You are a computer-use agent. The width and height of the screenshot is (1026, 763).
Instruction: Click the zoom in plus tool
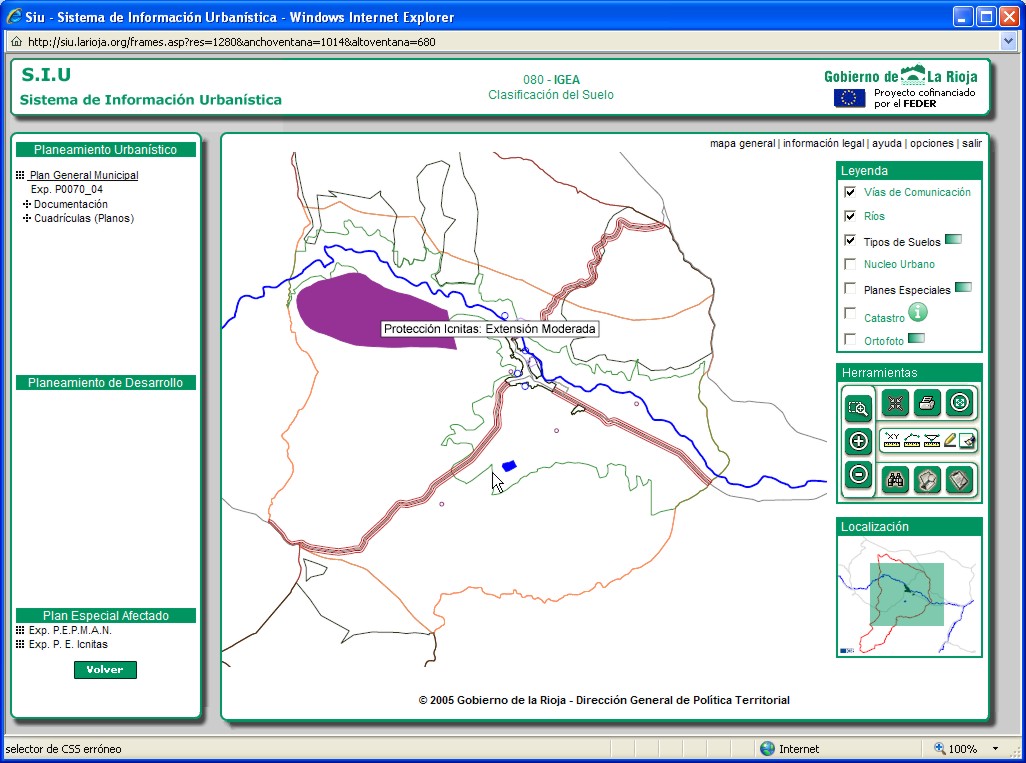click(x=858, y=441)
